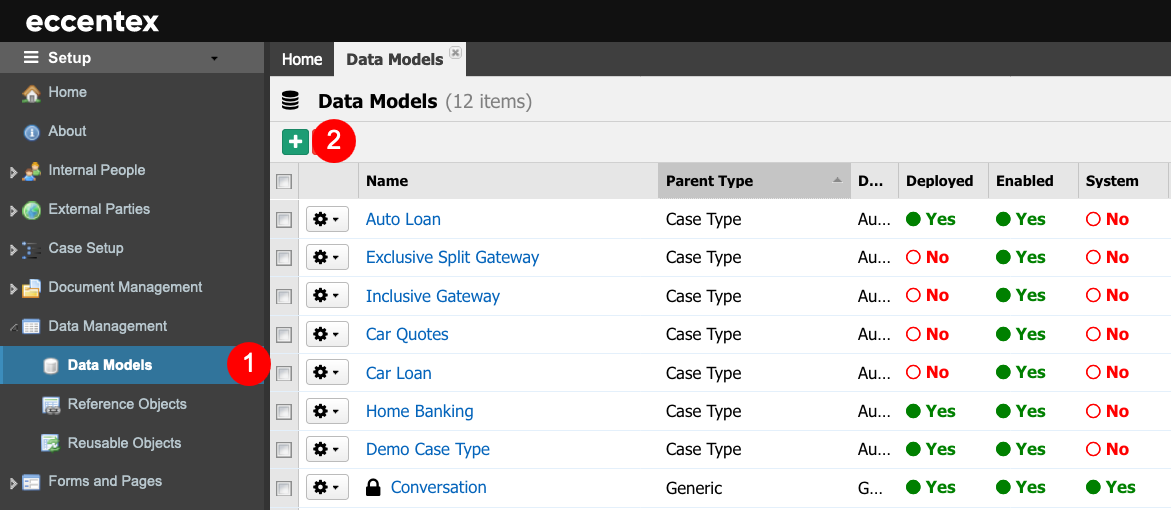Click the Internal People icon

(31, 171)
